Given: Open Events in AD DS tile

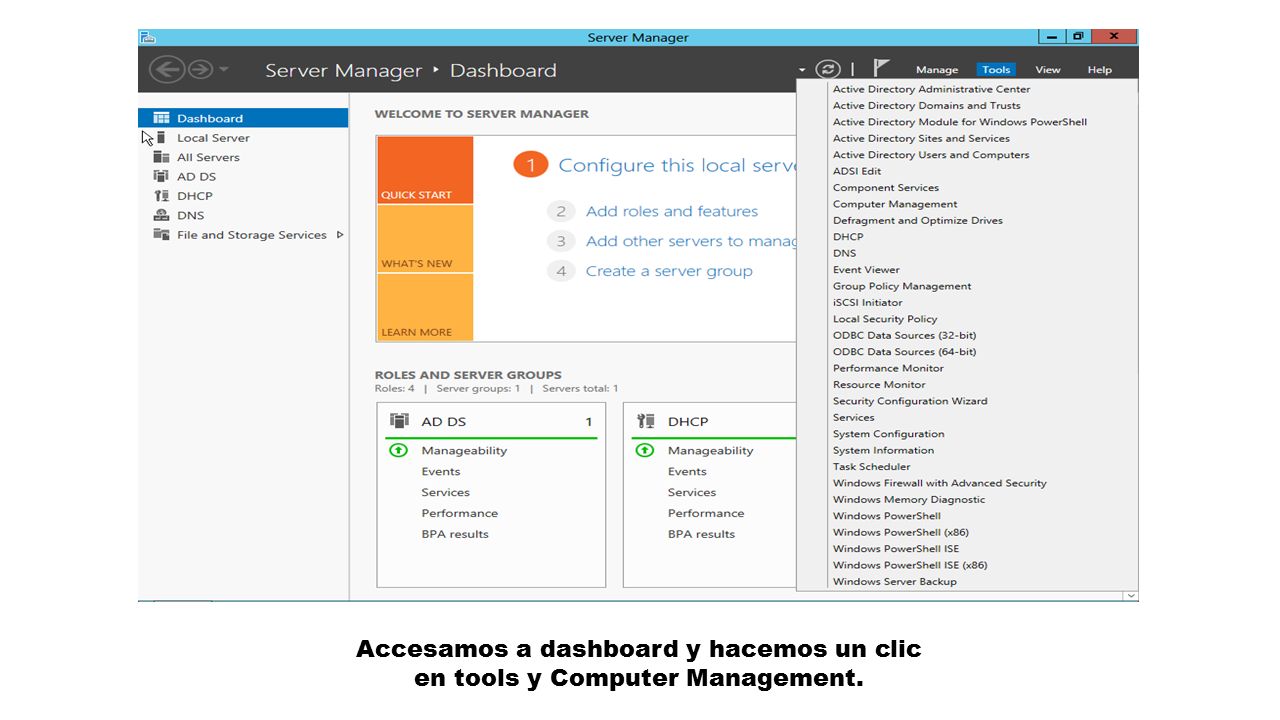Looking at the screenshot, I should (x=441, y=472).
